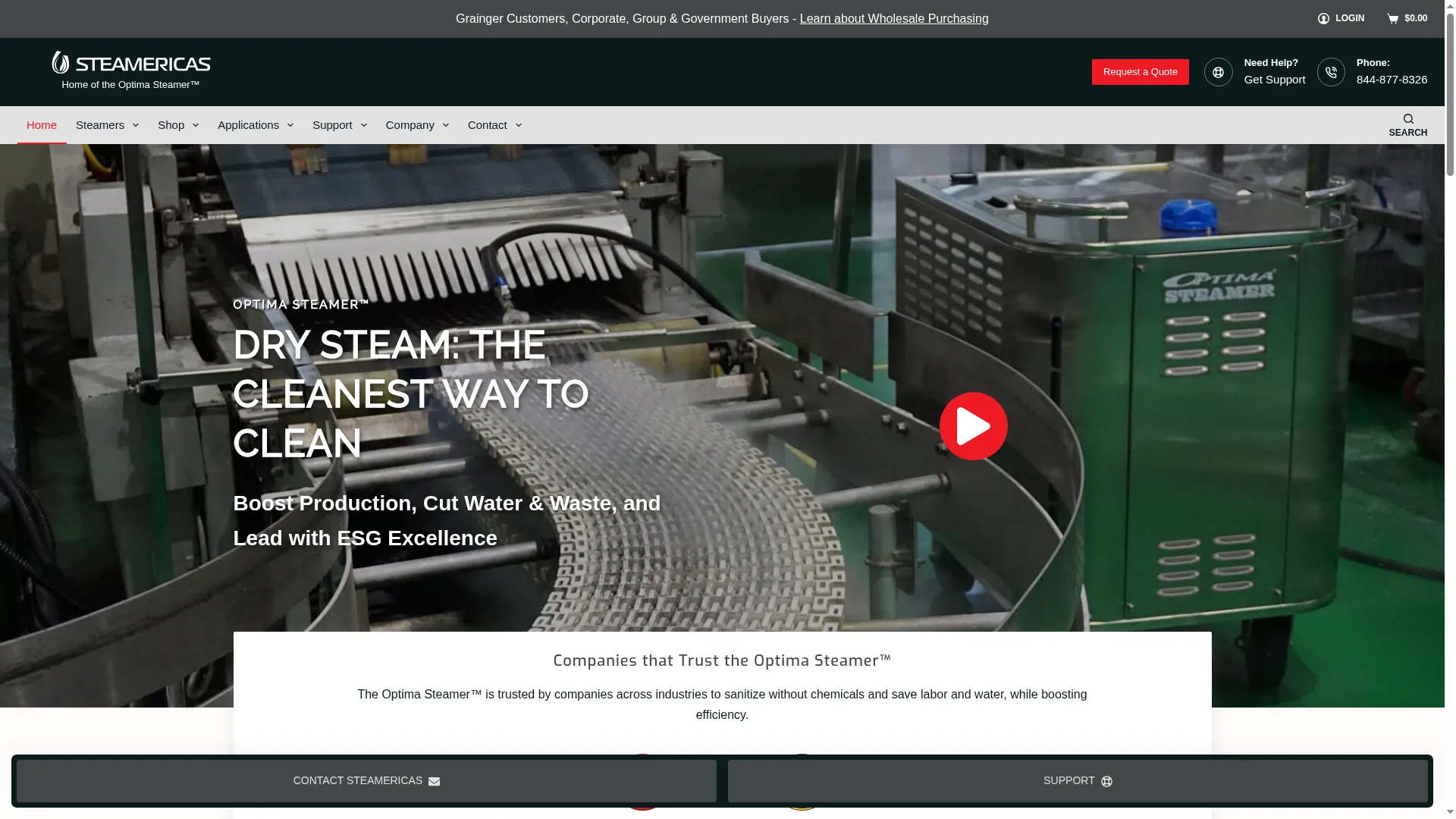Click the SUPPORT bottom bar button
Image resolution: width=1456 pixels, height=819 pixels.
point(1078,781)
